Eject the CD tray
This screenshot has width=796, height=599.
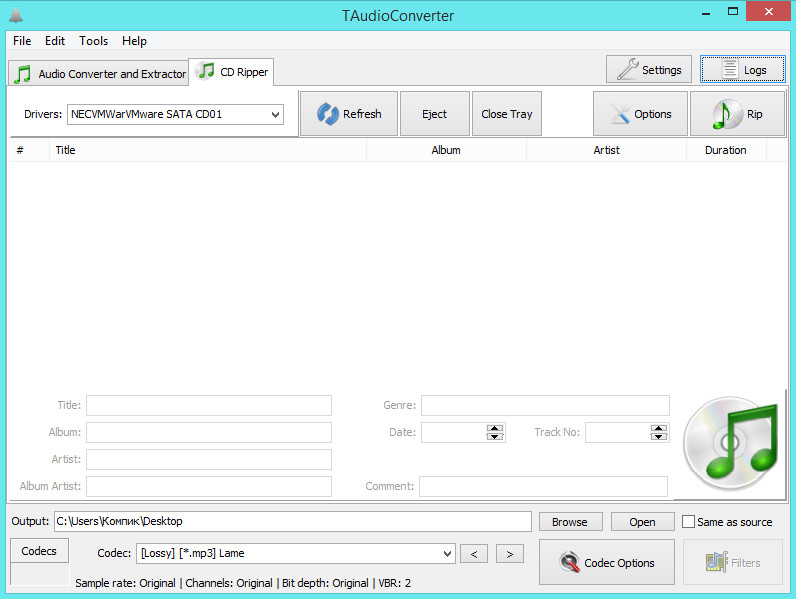[x=434, y=114]
